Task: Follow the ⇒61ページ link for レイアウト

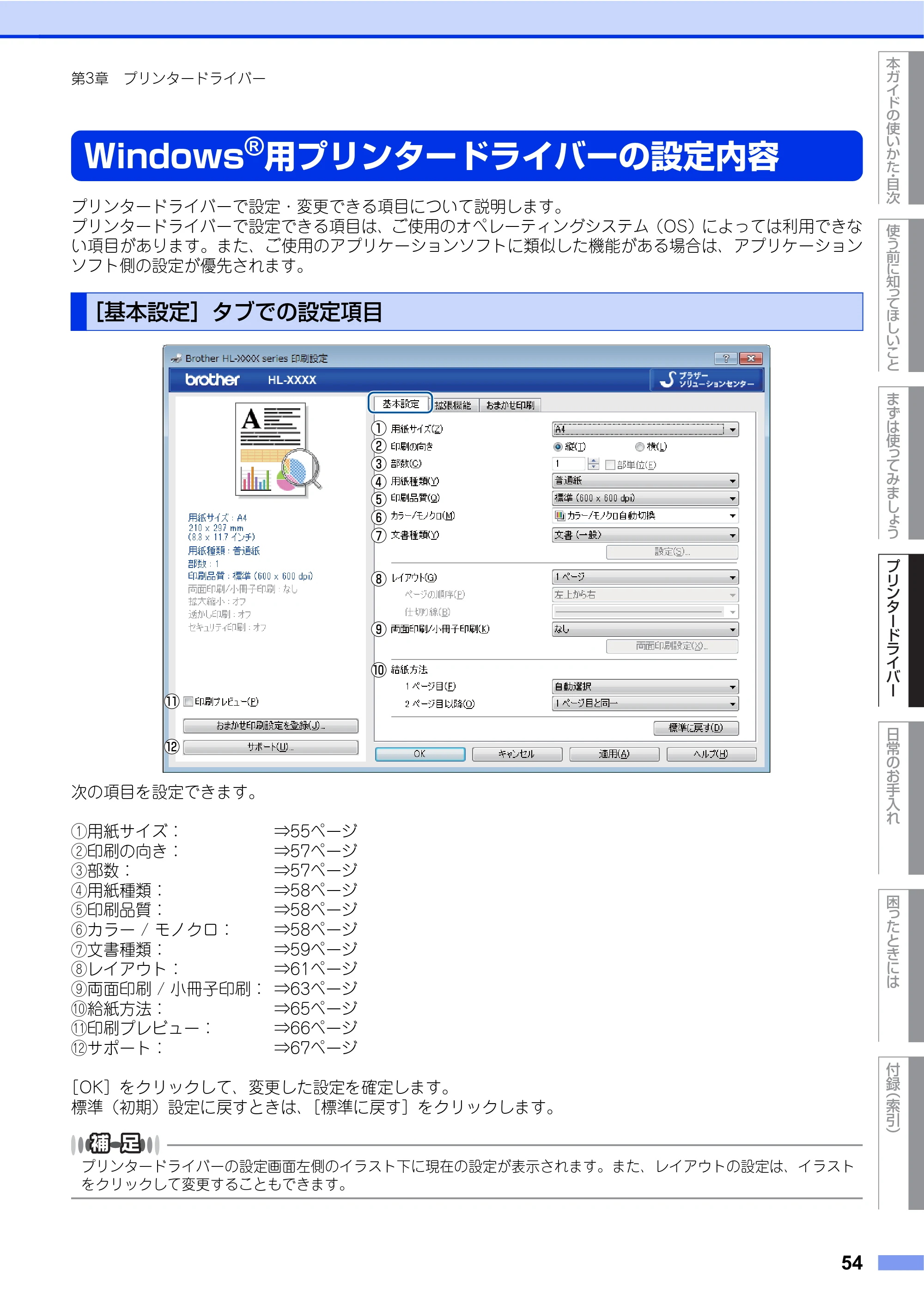Action: tap(315, 969)
